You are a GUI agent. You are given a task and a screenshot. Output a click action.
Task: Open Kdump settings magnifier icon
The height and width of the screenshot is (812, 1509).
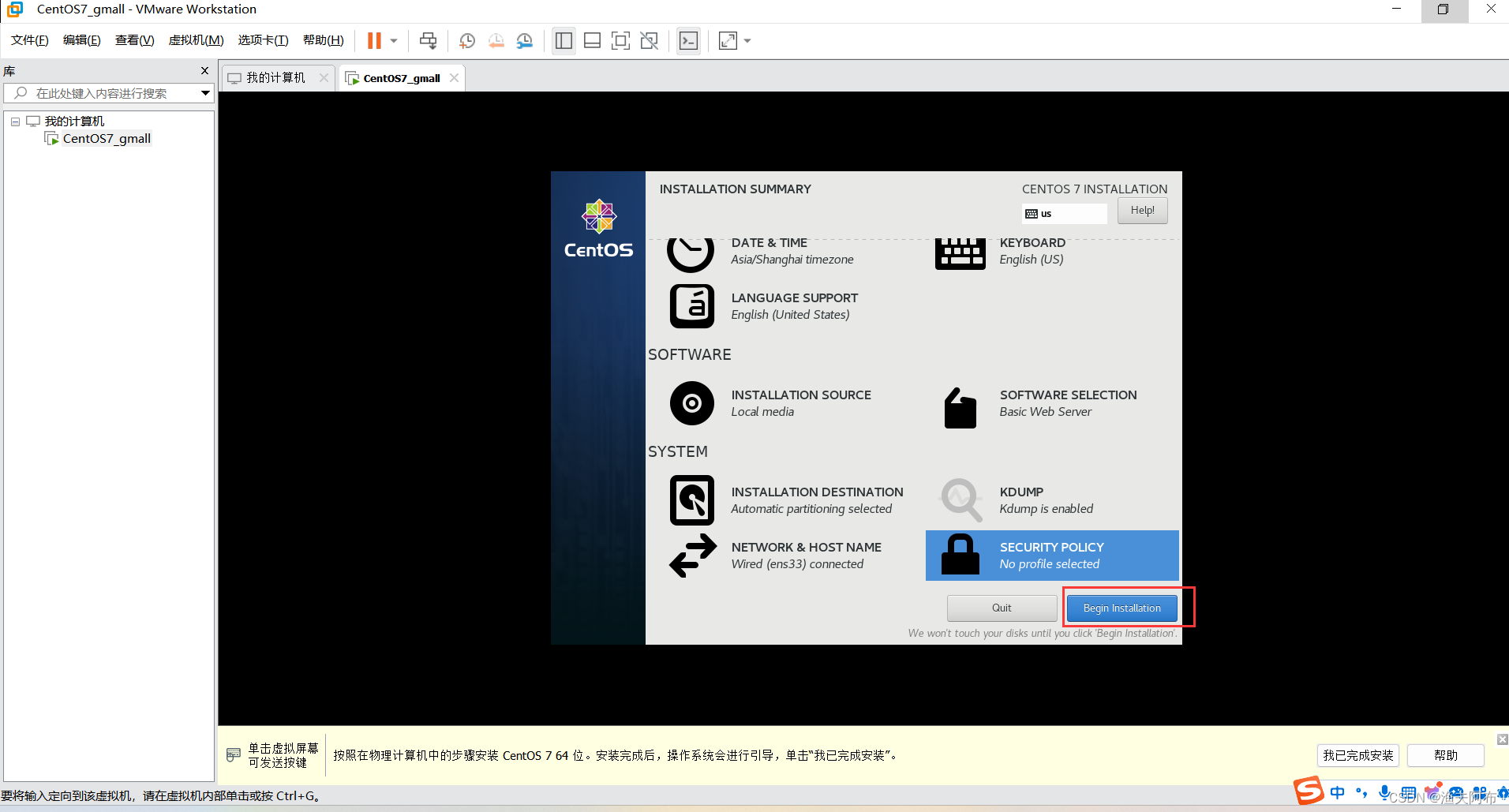(961, 500)
